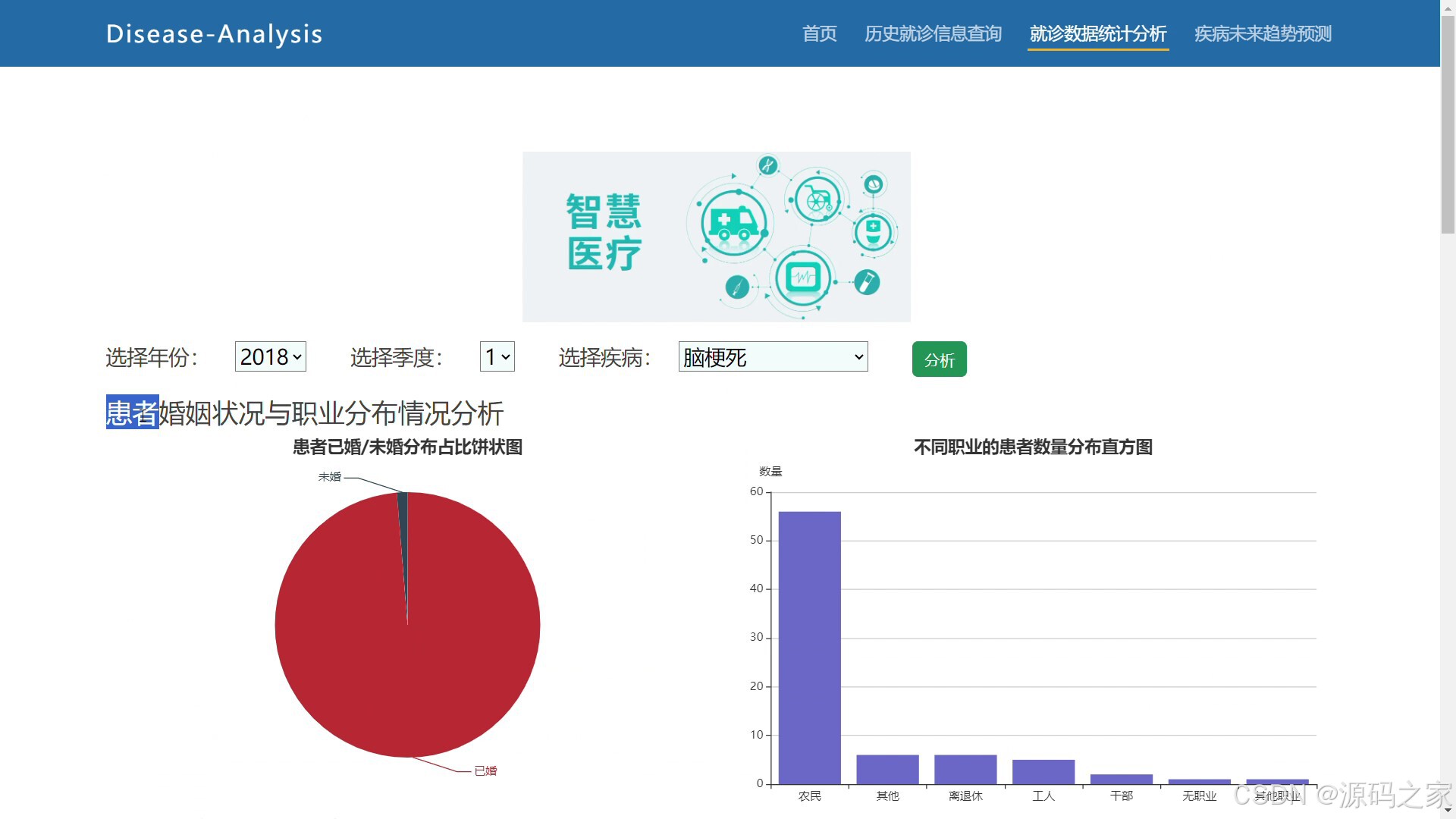Open 疾病未来趋势预测 navigation item
Image resolution: width=1456 pixels, height=819 pixels.
[x=1263, y=34]
